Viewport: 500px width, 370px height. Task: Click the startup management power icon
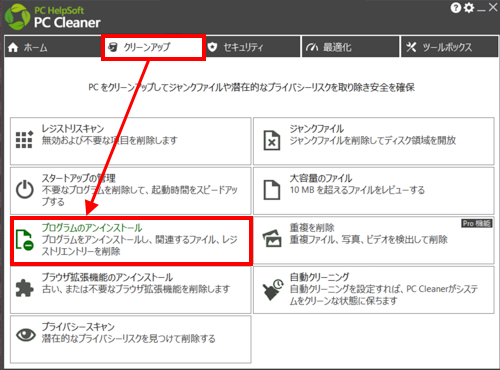(x=25, y=189)
